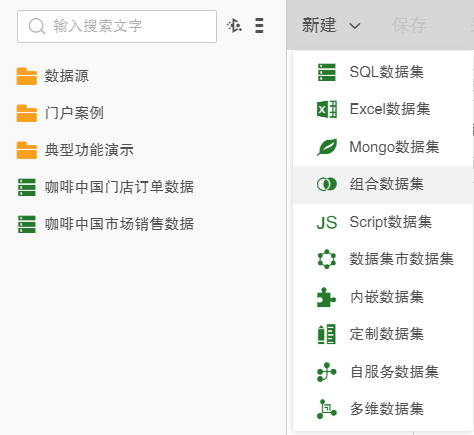Screen dimensions: 474x435
Task: Click the 保存 button
Action: [409, 25]
